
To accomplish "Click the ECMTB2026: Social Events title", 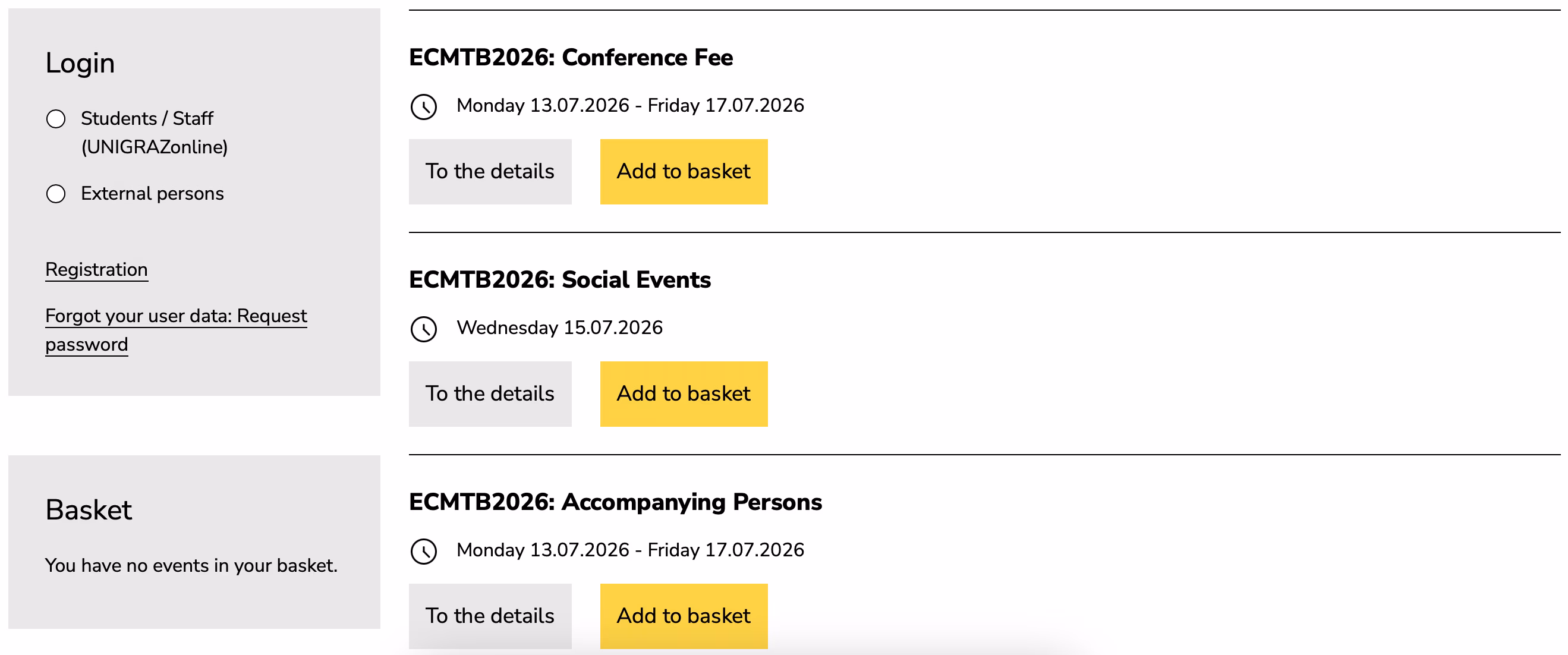I will point(559,280).
